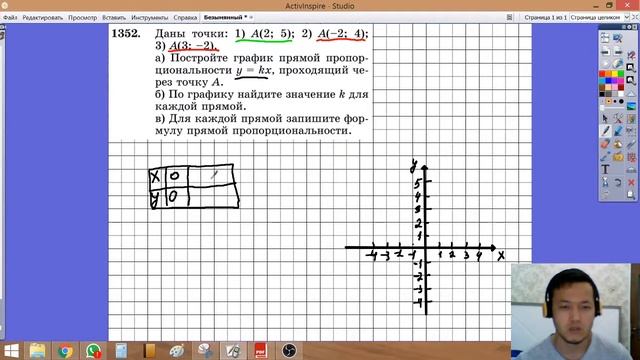
Task: Open the Редактировать menu
Action: (x=42, y=18)
